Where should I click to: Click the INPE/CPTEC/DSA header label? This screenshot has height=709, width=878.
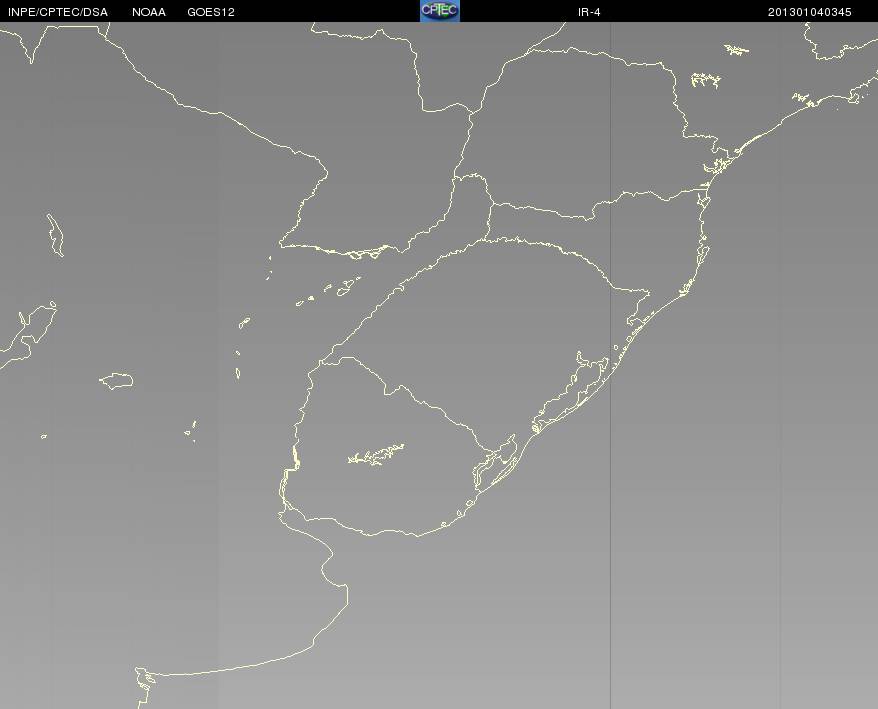click(x=58, y=12)
